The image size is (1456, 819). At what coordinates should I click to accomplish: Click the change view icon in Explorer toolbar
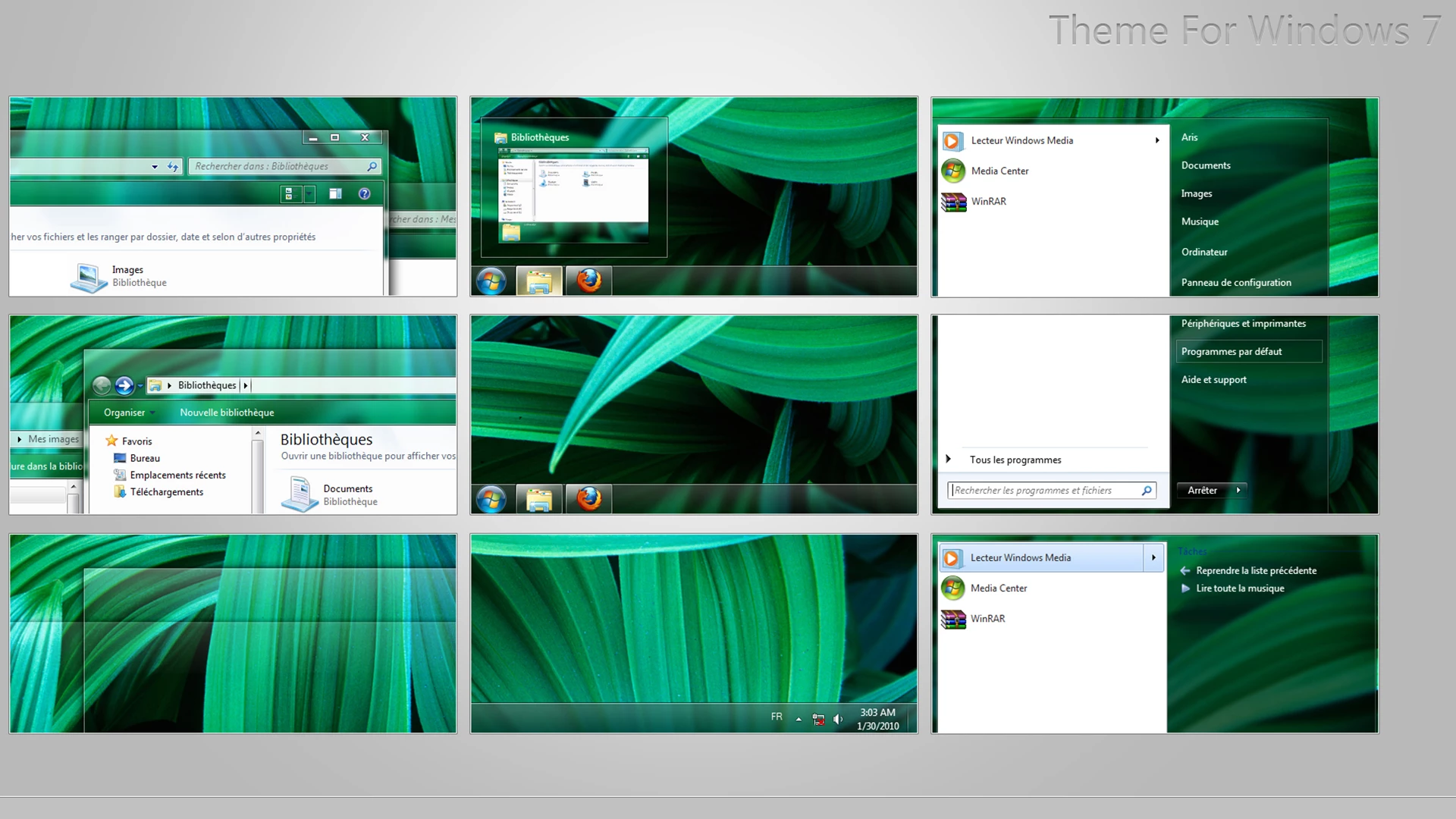[x=288, y=194]
